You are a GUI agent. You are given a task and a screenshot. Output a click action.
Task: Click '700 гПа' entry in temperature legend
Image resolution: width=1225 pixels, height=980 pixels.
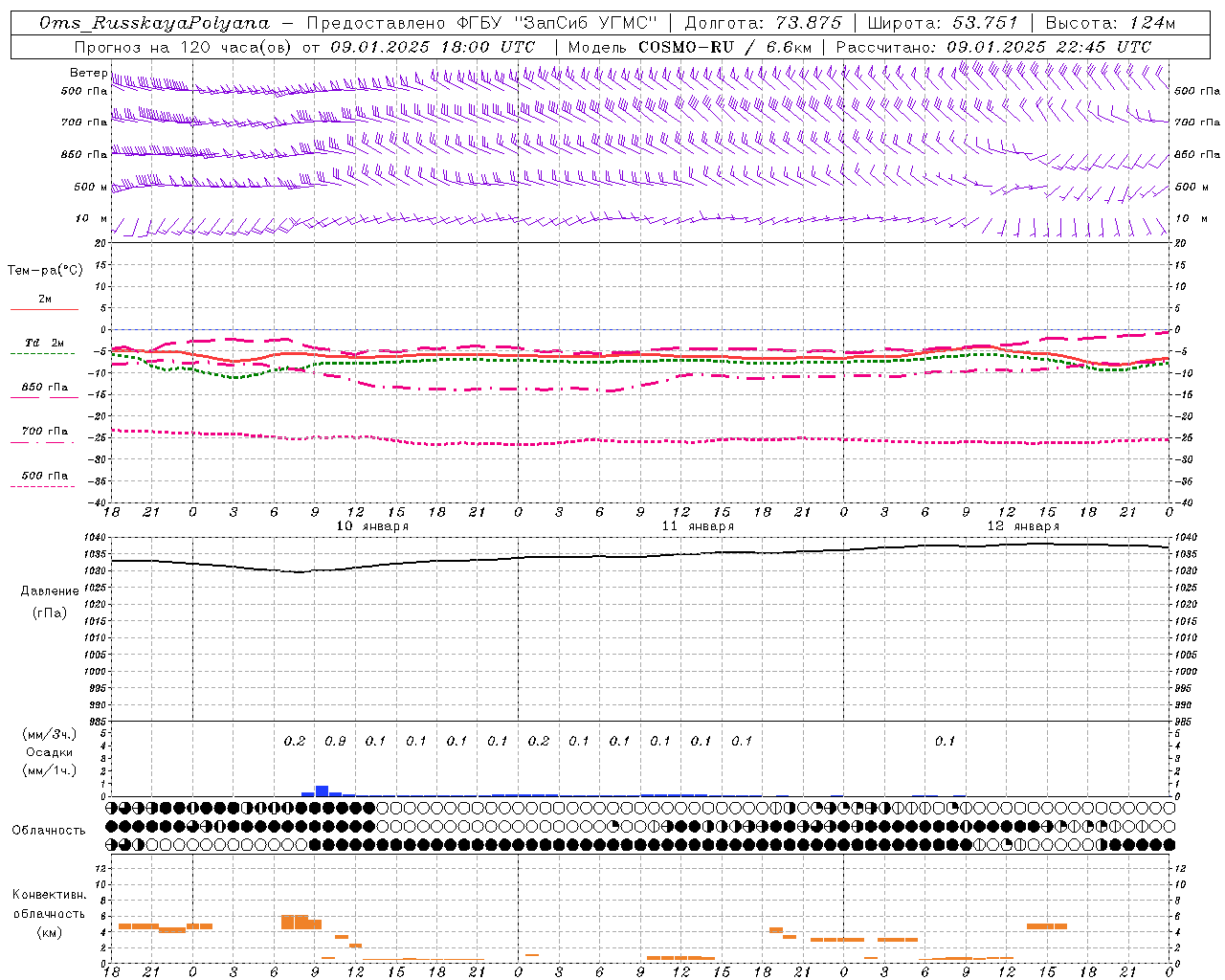point(44,431)
